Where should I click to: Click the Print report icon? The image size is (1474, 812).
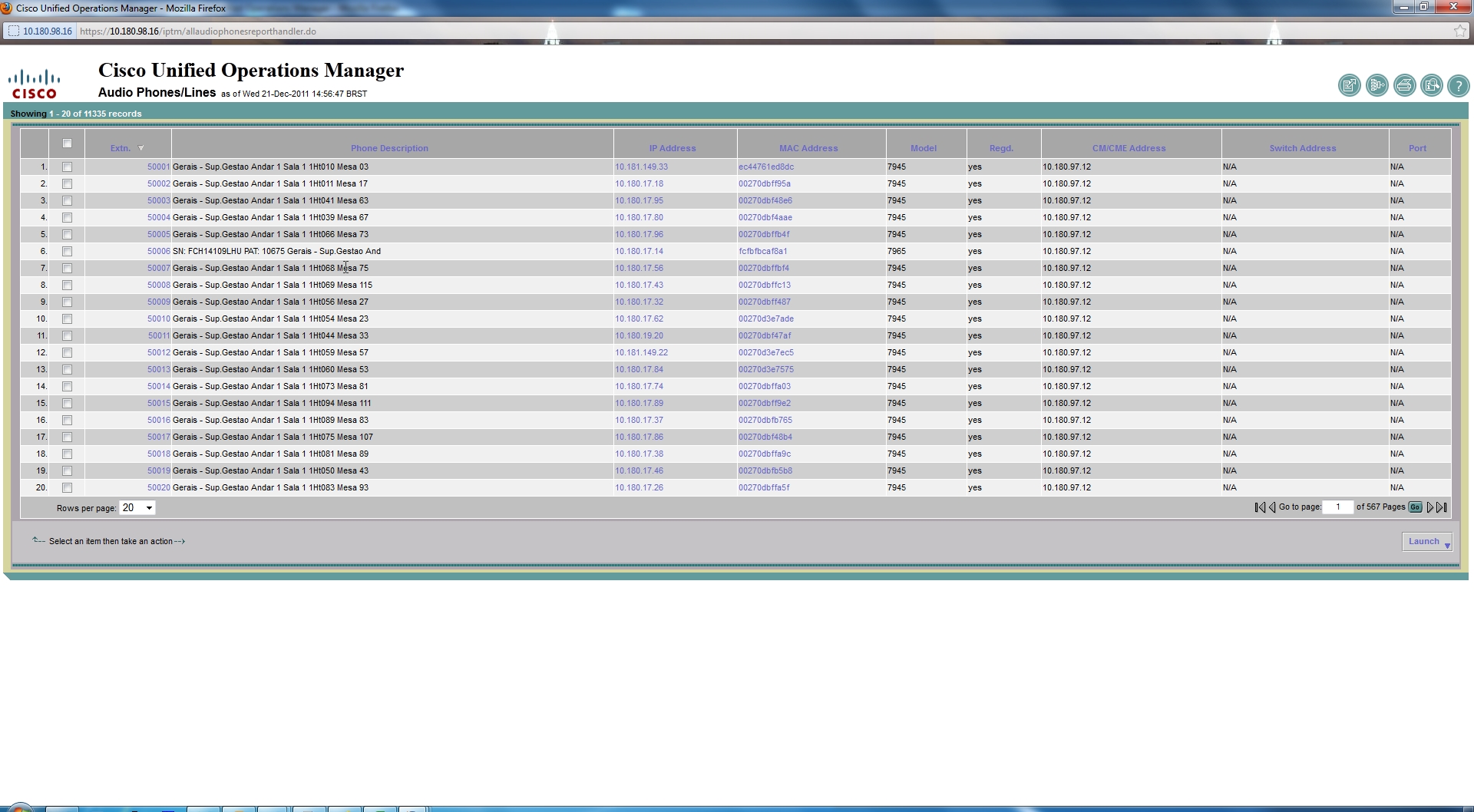click(1404, 85)
